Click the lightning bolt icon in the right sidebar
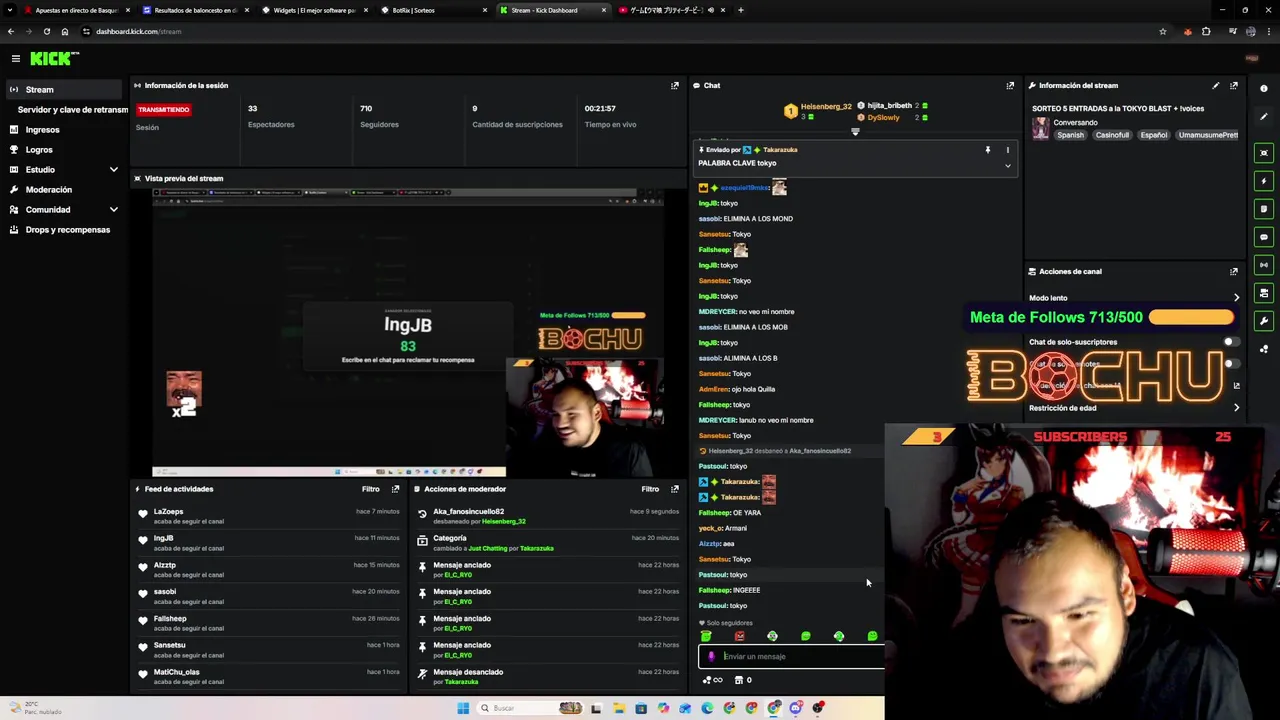1280x720 pixels. tap(1264, 181)
